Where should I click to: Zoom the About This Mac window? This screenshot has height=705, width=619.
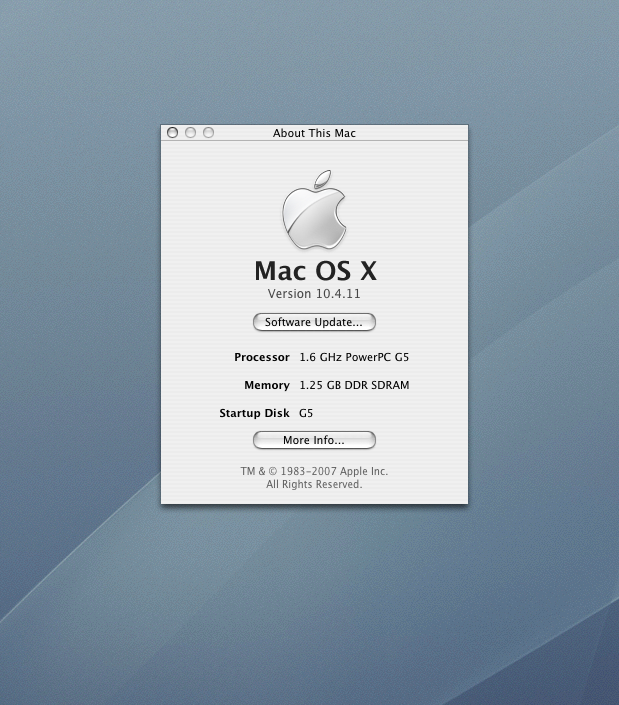click(208, 133)
